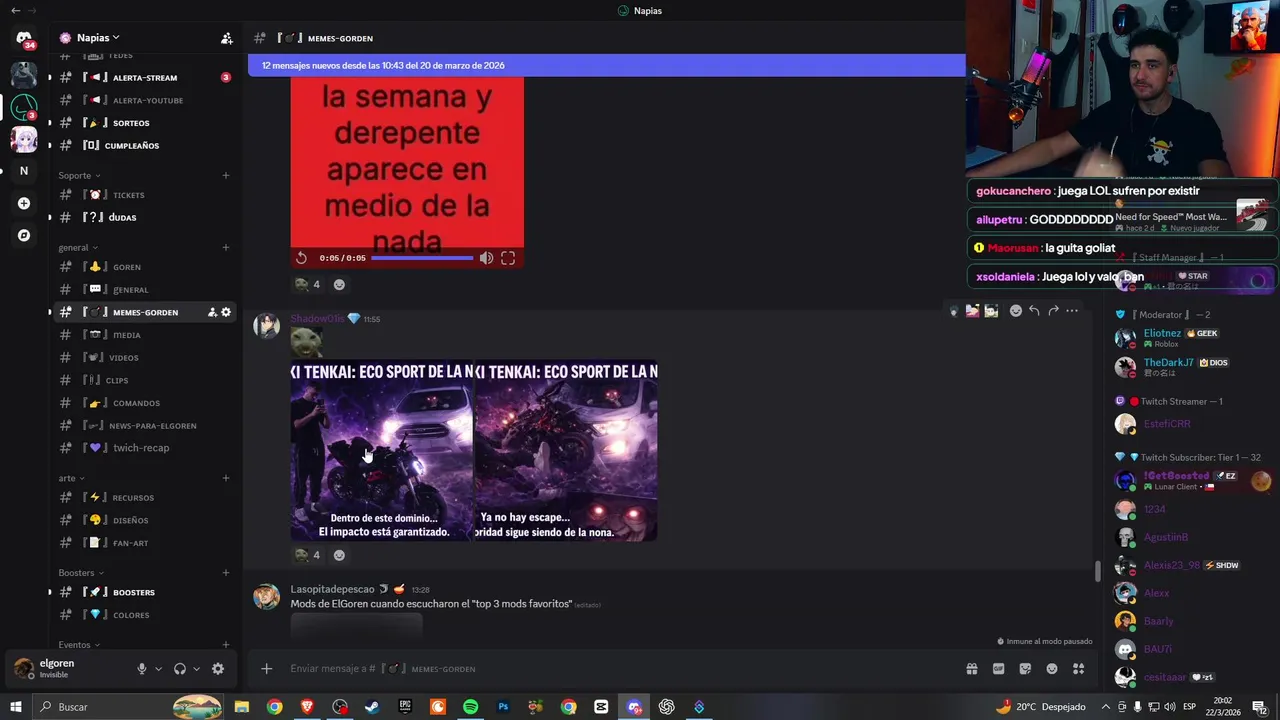The image size is (1280, 720).
Task: Open the Discover servers compass icon
Action: click(24, 236)
